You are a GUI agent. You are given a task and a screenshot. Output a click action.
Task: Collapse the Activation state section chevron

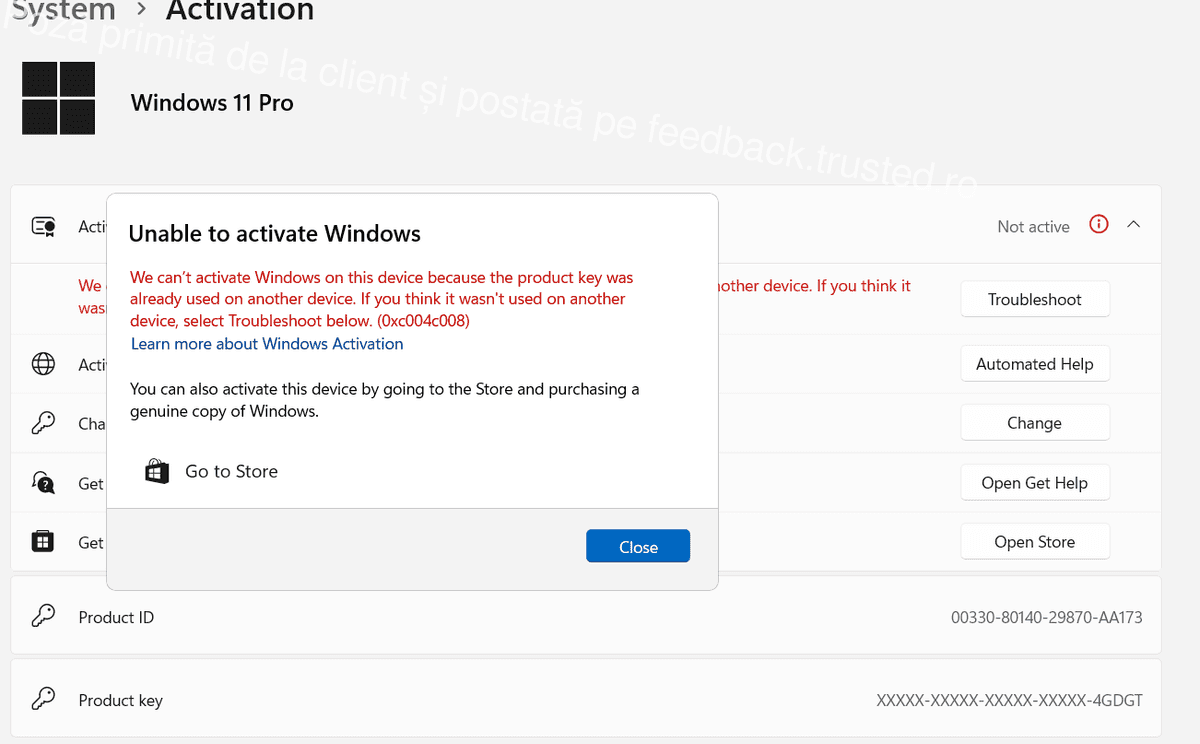click(x=1134, y=225)
